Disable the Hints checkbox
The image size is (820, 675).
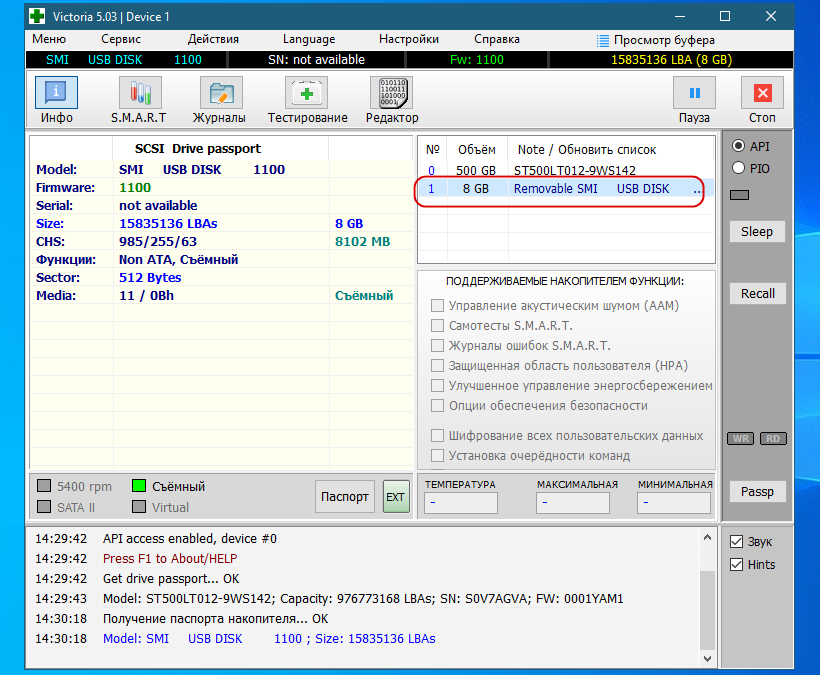737,565
